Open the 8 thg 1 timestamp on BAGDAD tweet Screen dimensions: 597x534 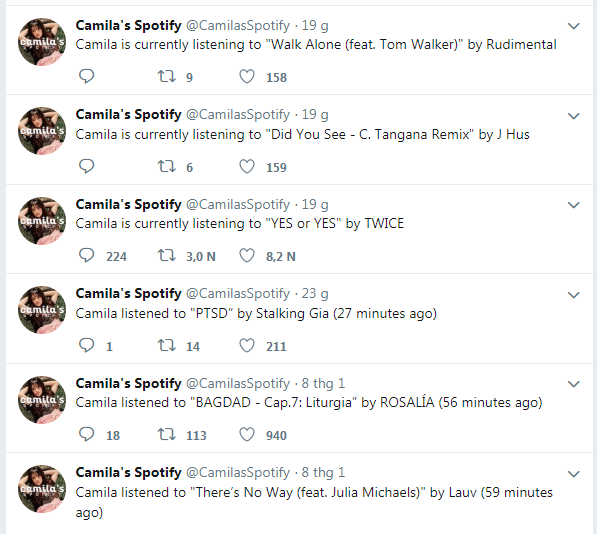pyautogui.click(x=323, y=383)
